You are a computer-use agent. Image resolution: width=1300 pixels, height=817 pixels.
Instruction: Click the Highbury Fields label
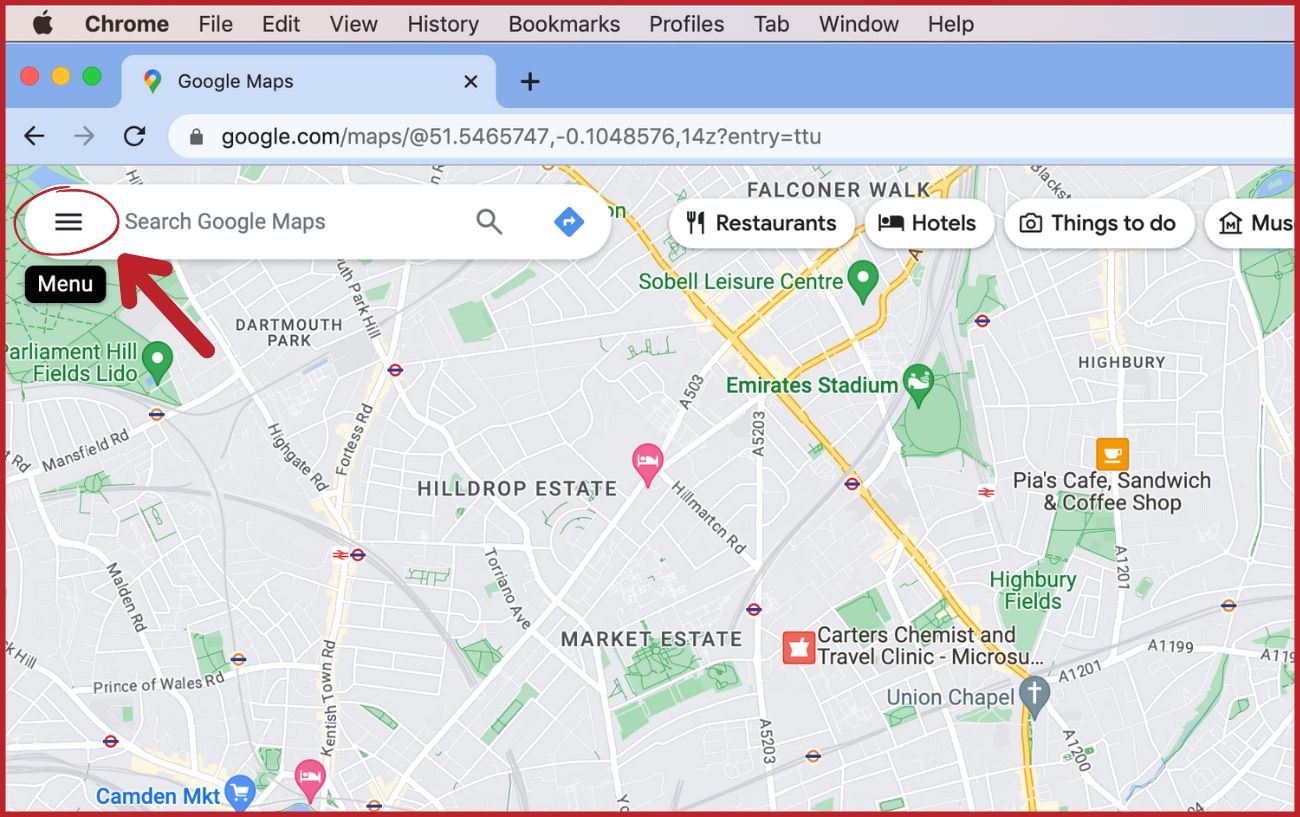pyautogui.click(x=1033, y=590)
